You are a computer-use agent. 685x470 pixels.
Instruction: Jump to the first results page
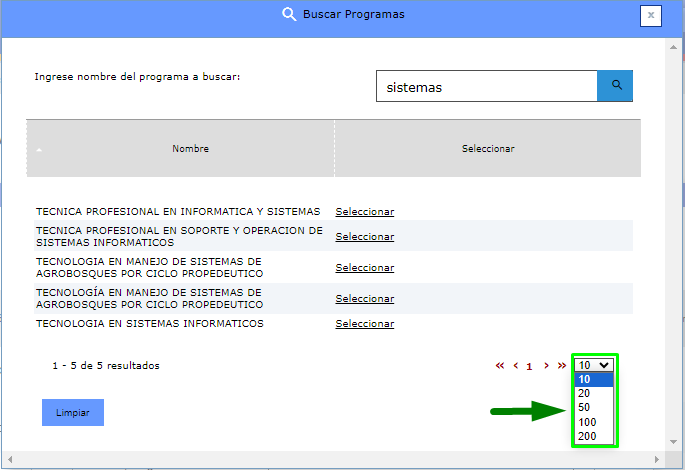[x=500, y=366]
